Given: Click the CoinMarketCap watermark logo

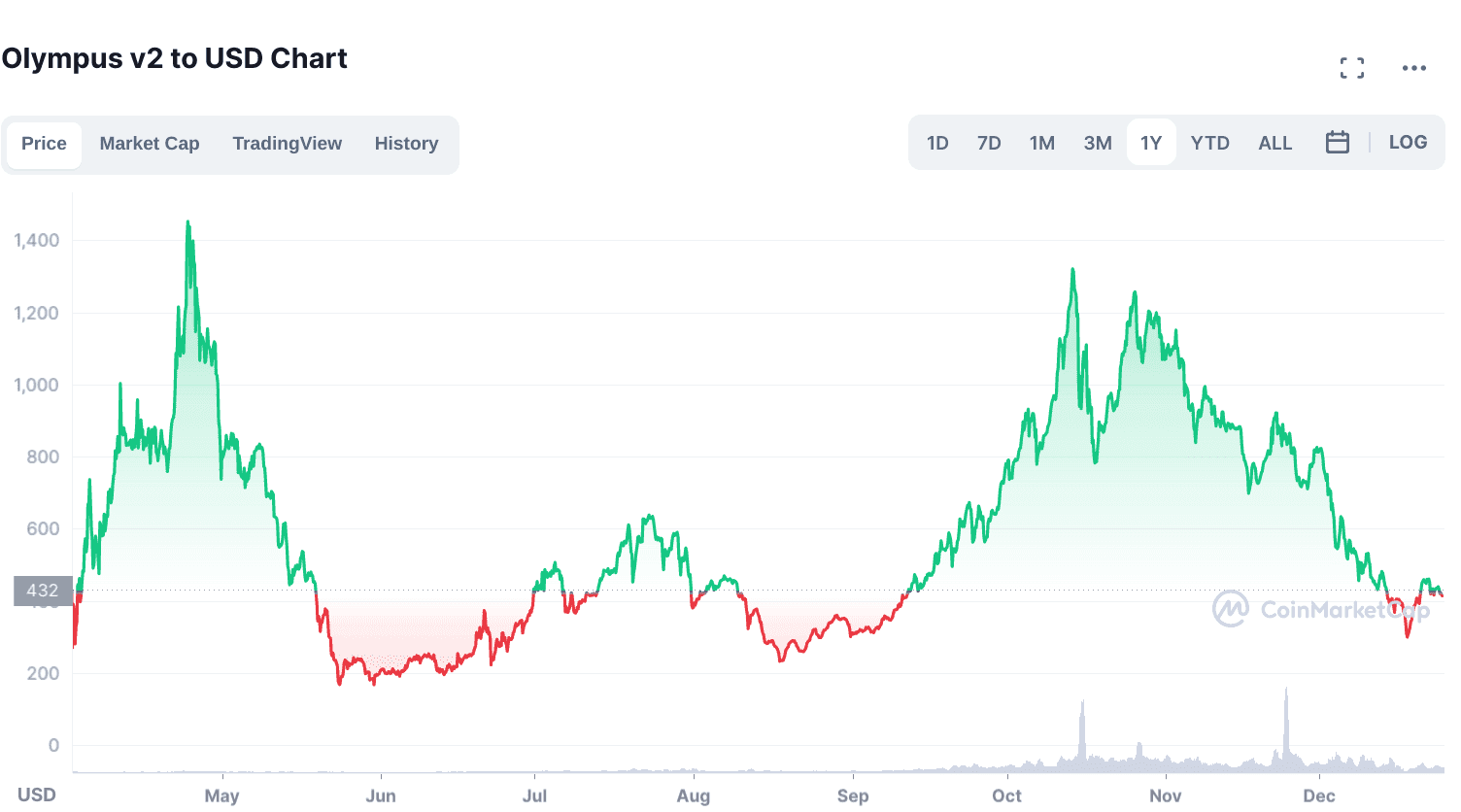Looking at the screenshot, I should 1320,609.
